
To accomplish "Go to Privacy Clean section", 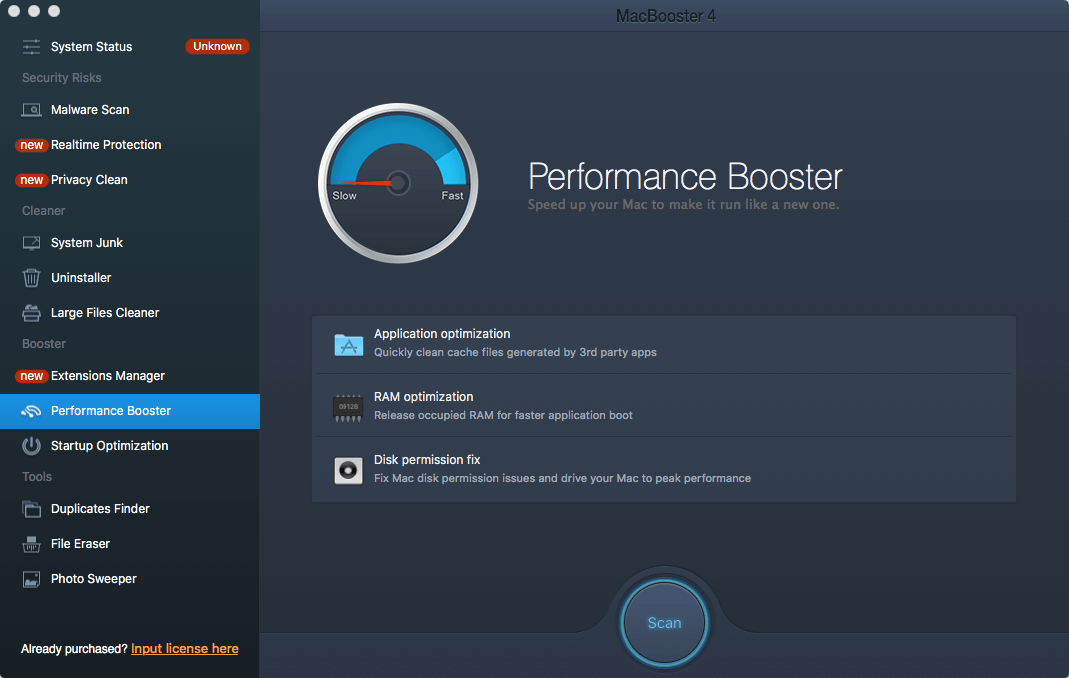I will 89,180.
